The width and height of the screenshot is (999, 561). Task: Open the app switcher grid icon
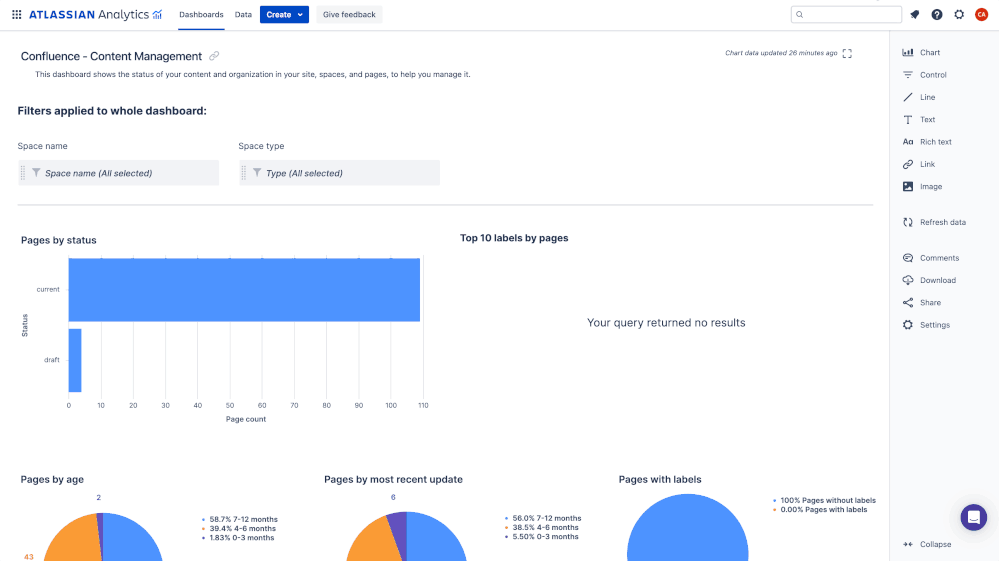[x=17, y=15]
